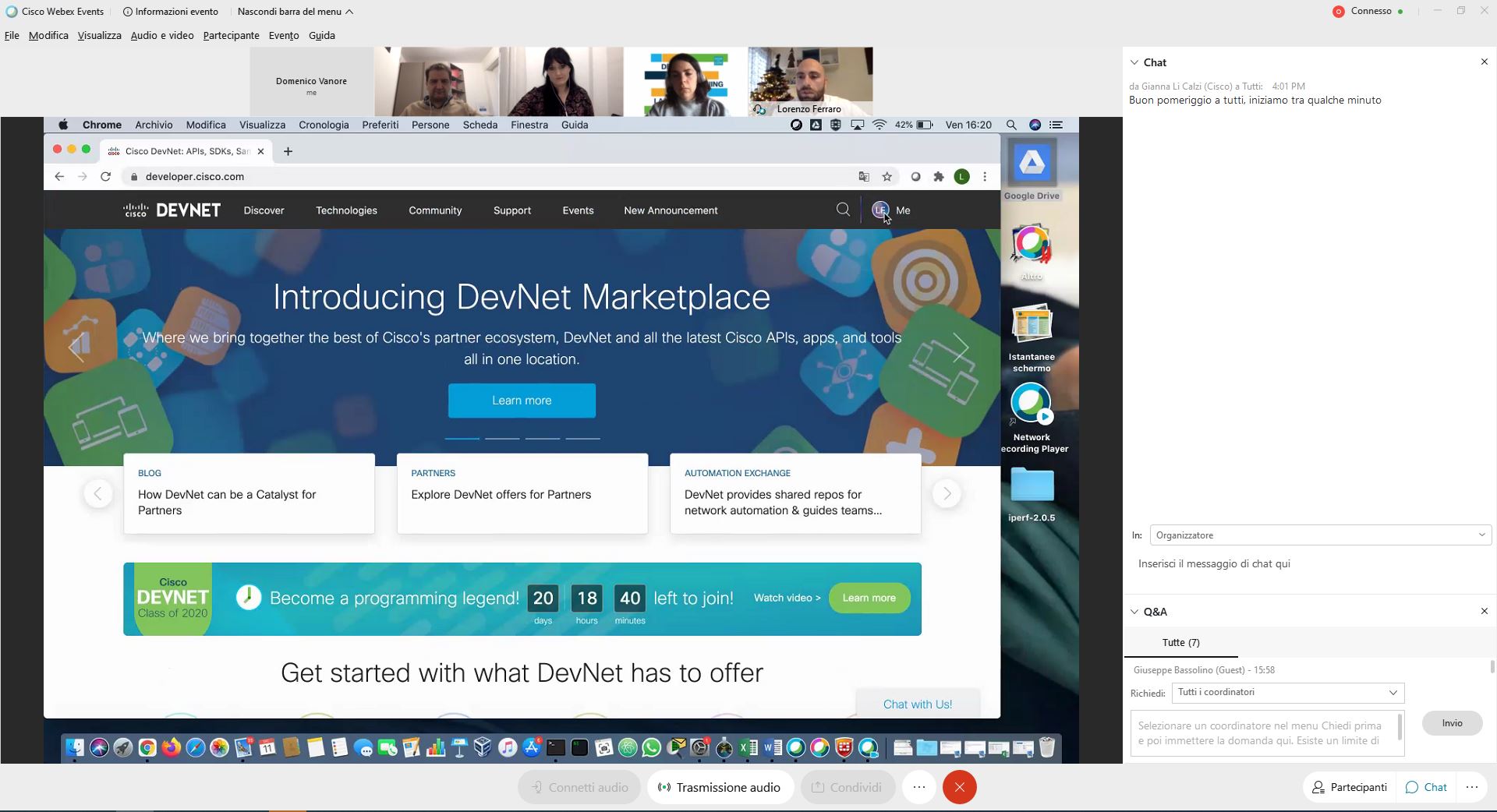Viewport: 1497px width, 812px height.
Task: Select Lorenzo Ferraro's video thumbnail
Action: pyautogui.click(x=811, y=81)
